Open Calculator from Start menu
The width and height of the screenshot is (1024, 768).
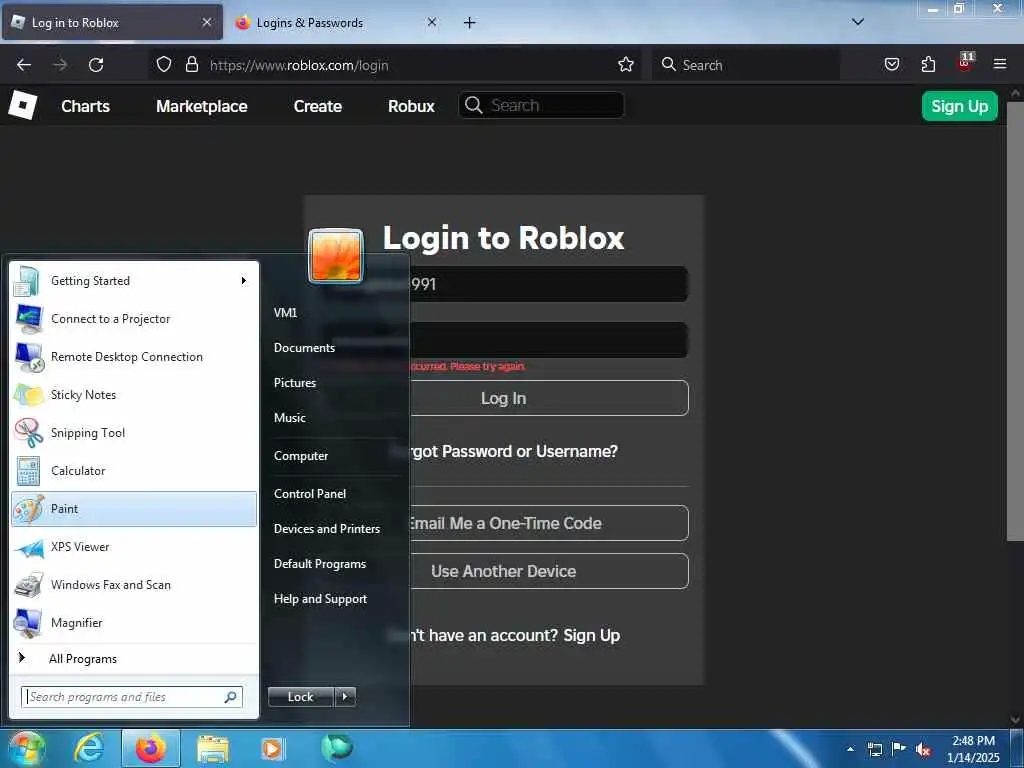point(134,470)
